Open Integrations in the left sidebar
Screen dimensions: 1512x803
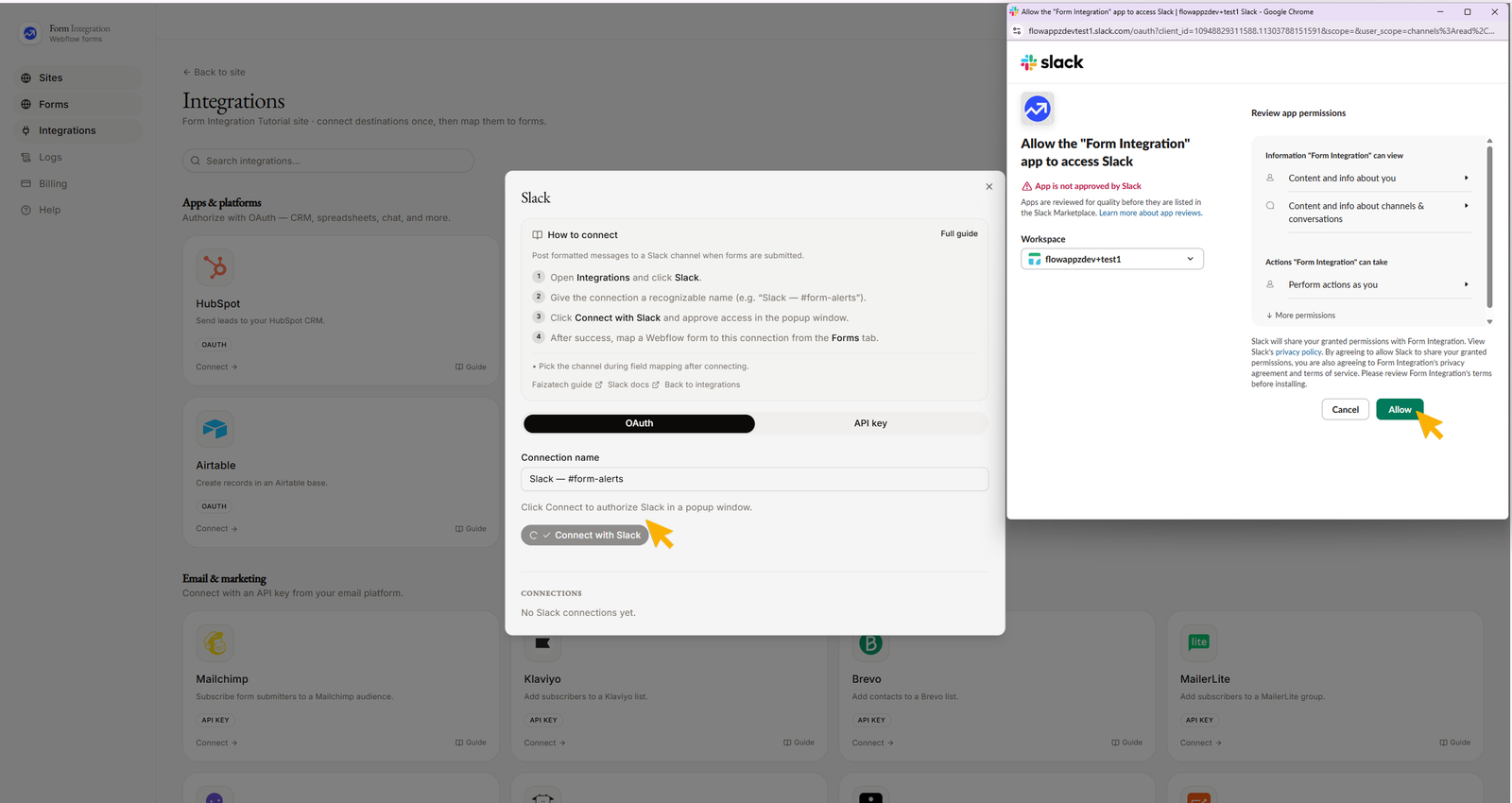(67, 130)
